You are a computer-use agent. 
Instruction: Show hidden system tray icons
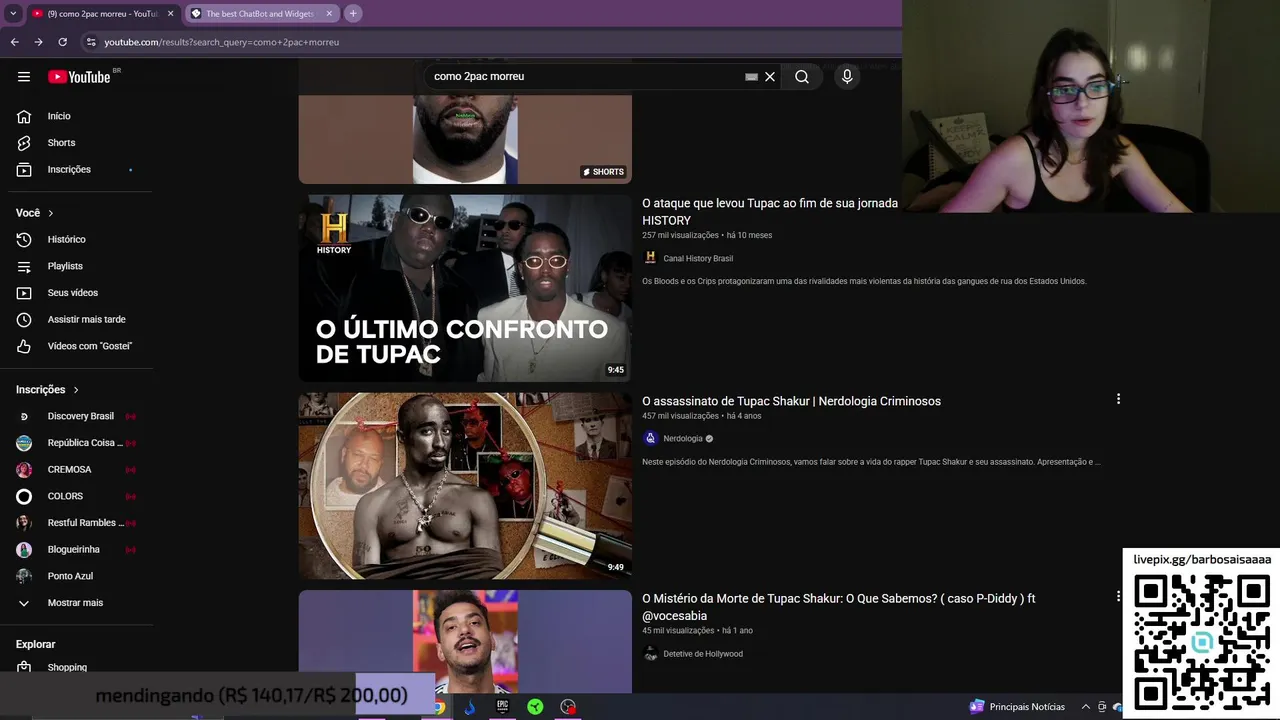point(1086,707)
